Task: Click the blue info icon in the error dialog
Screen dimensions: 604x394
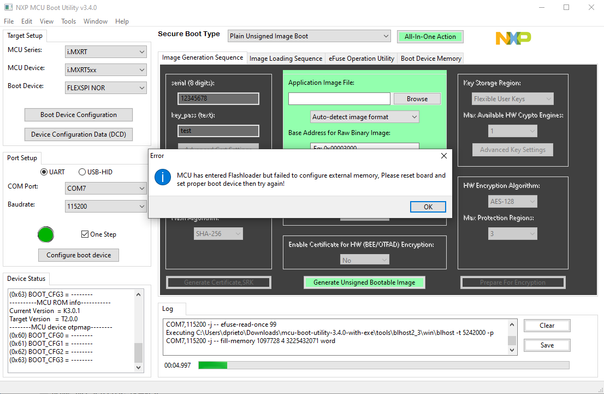Action: tap(163, 177)
